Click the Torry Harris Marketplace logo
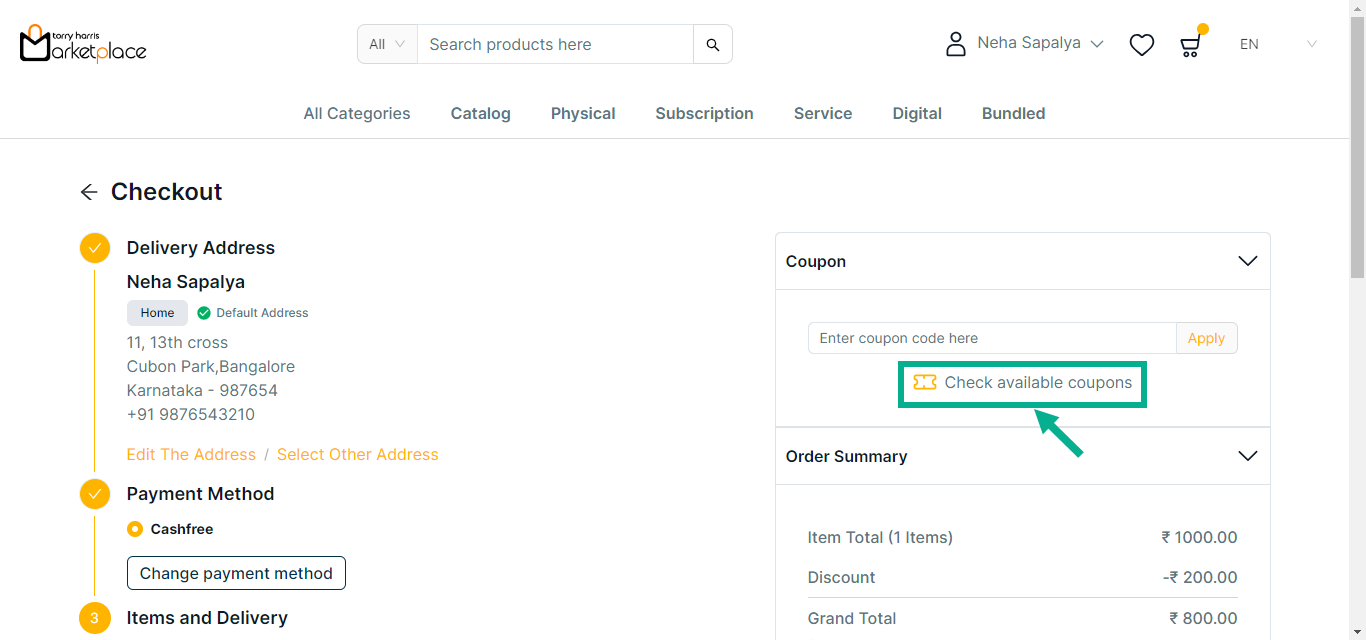 (x=83, y=44)
